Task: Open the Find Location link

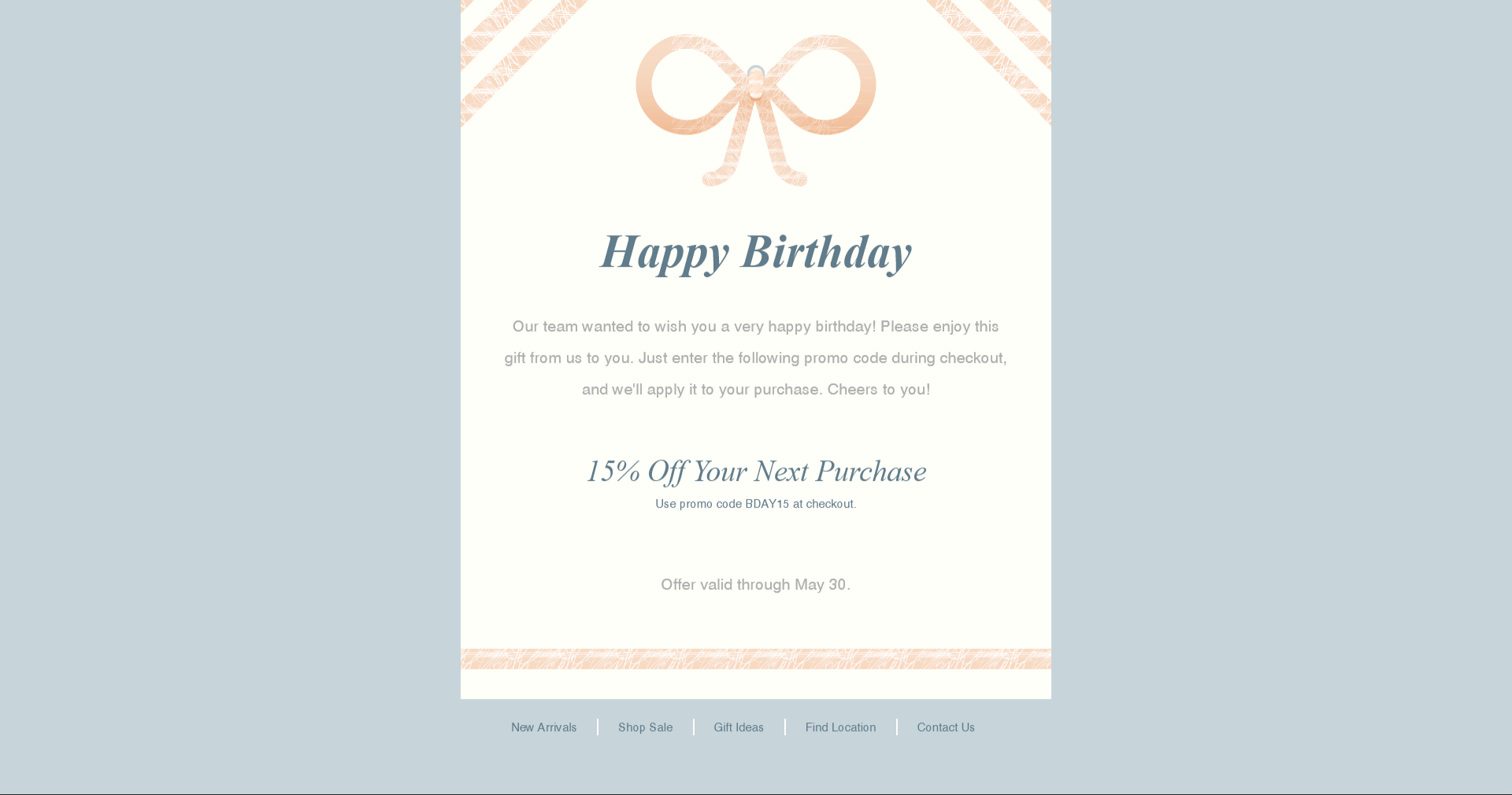Action: 840,727
